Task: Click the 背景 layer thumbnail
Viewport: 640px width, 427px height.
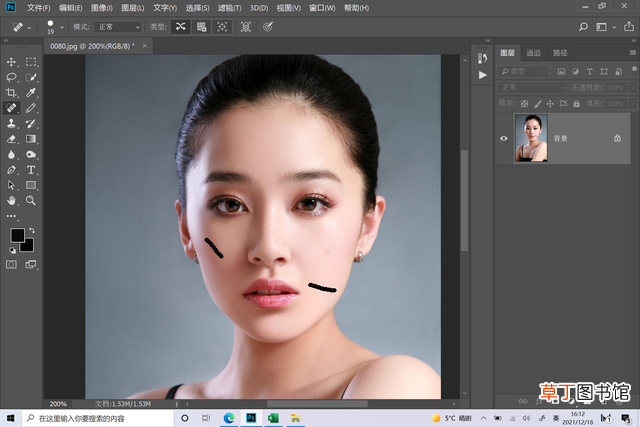Action: coord(531,138)
